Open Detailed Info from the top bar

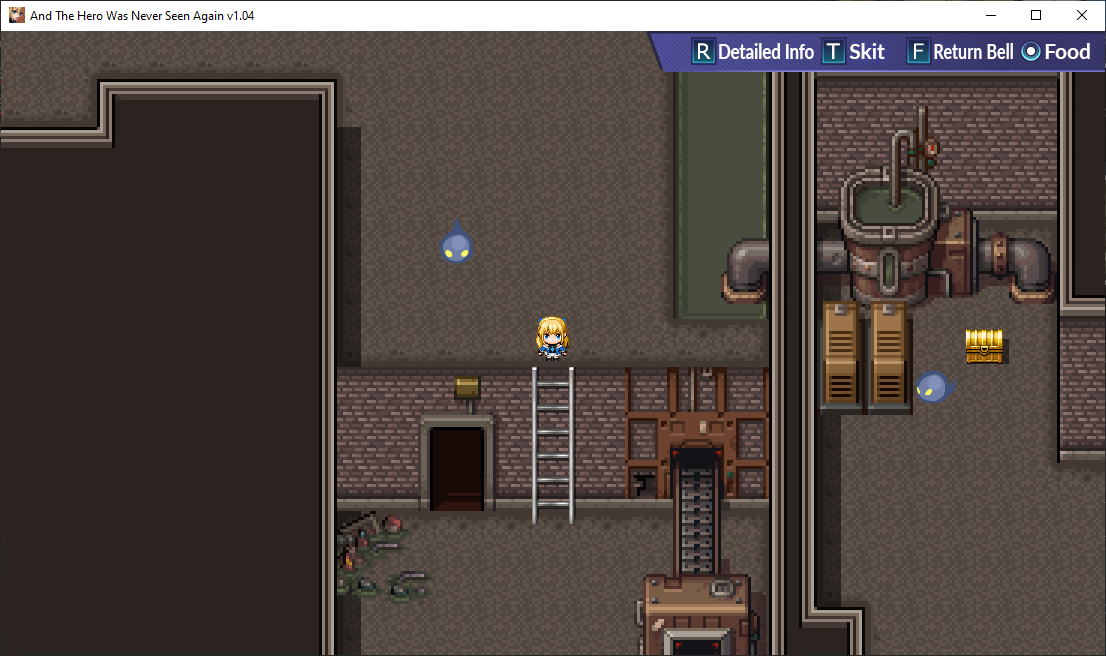point(765,51)
